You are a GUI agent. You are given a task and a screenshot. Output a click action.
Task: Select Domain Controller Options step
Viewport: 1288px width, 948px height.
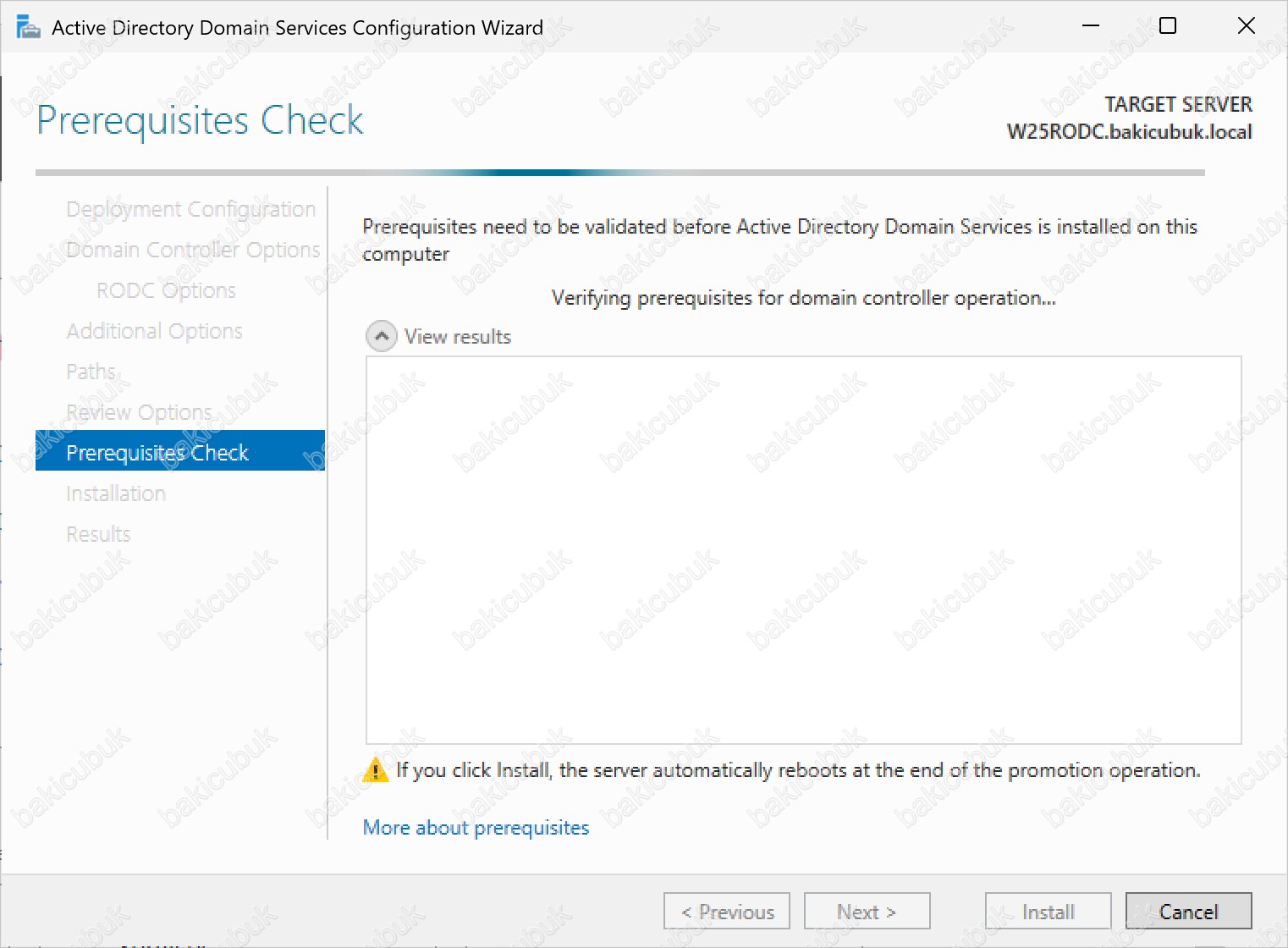(193, 250)
